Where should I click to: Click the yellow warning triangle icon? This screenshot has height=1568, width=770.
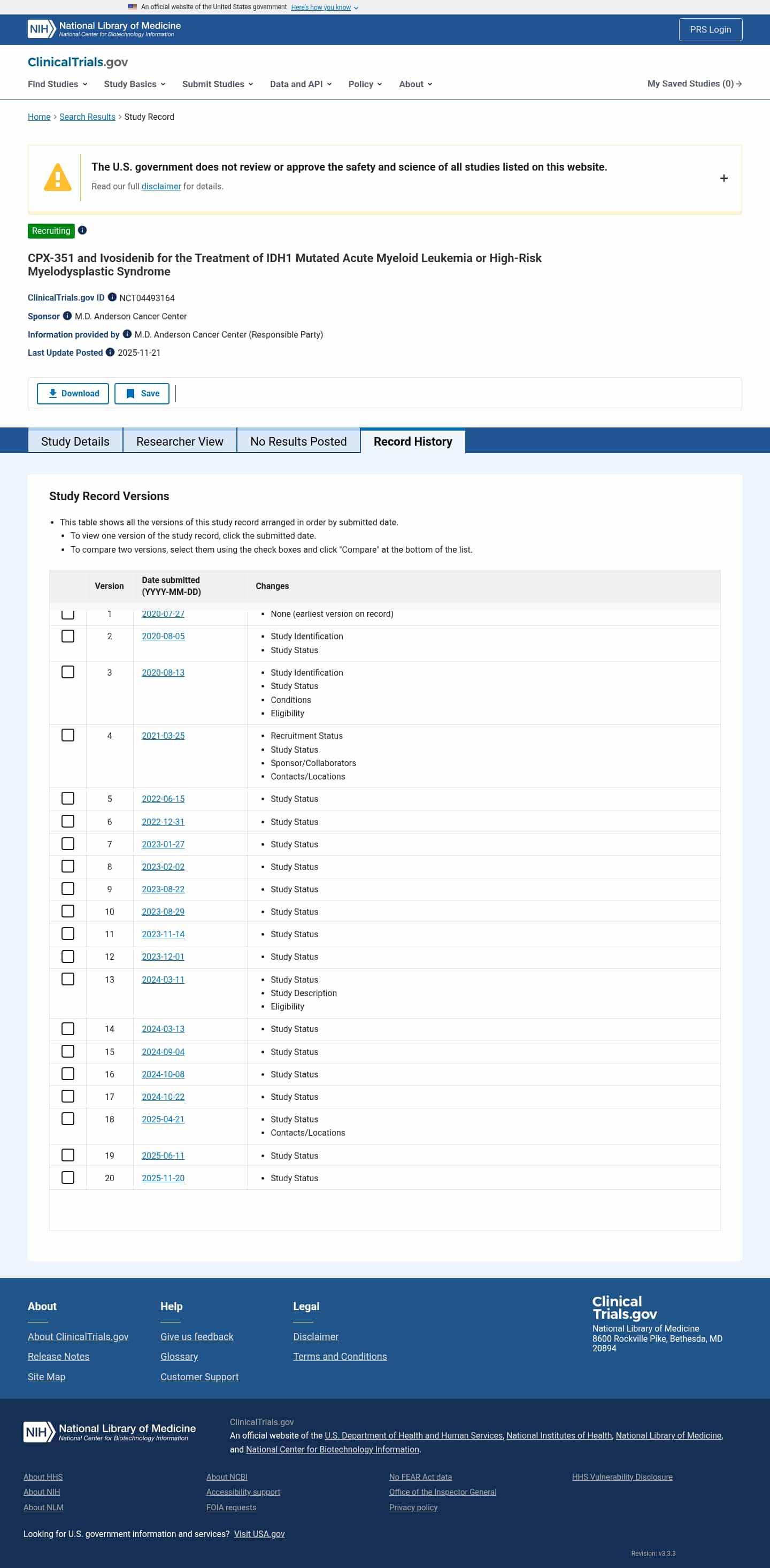pos(58,178)
